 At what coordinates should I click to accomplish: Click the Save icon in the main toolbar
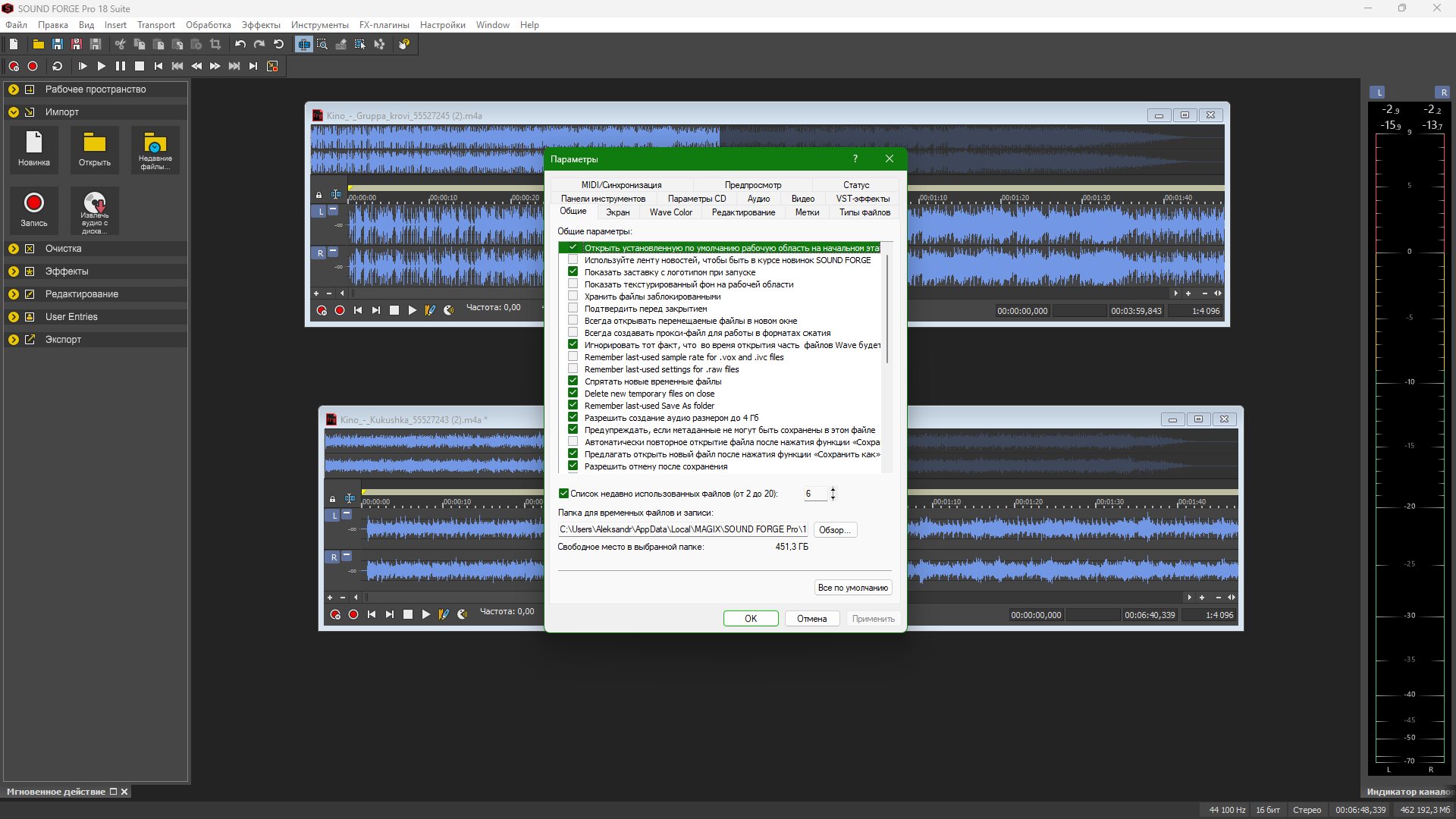pyautogui.click(x=57, y=45)
